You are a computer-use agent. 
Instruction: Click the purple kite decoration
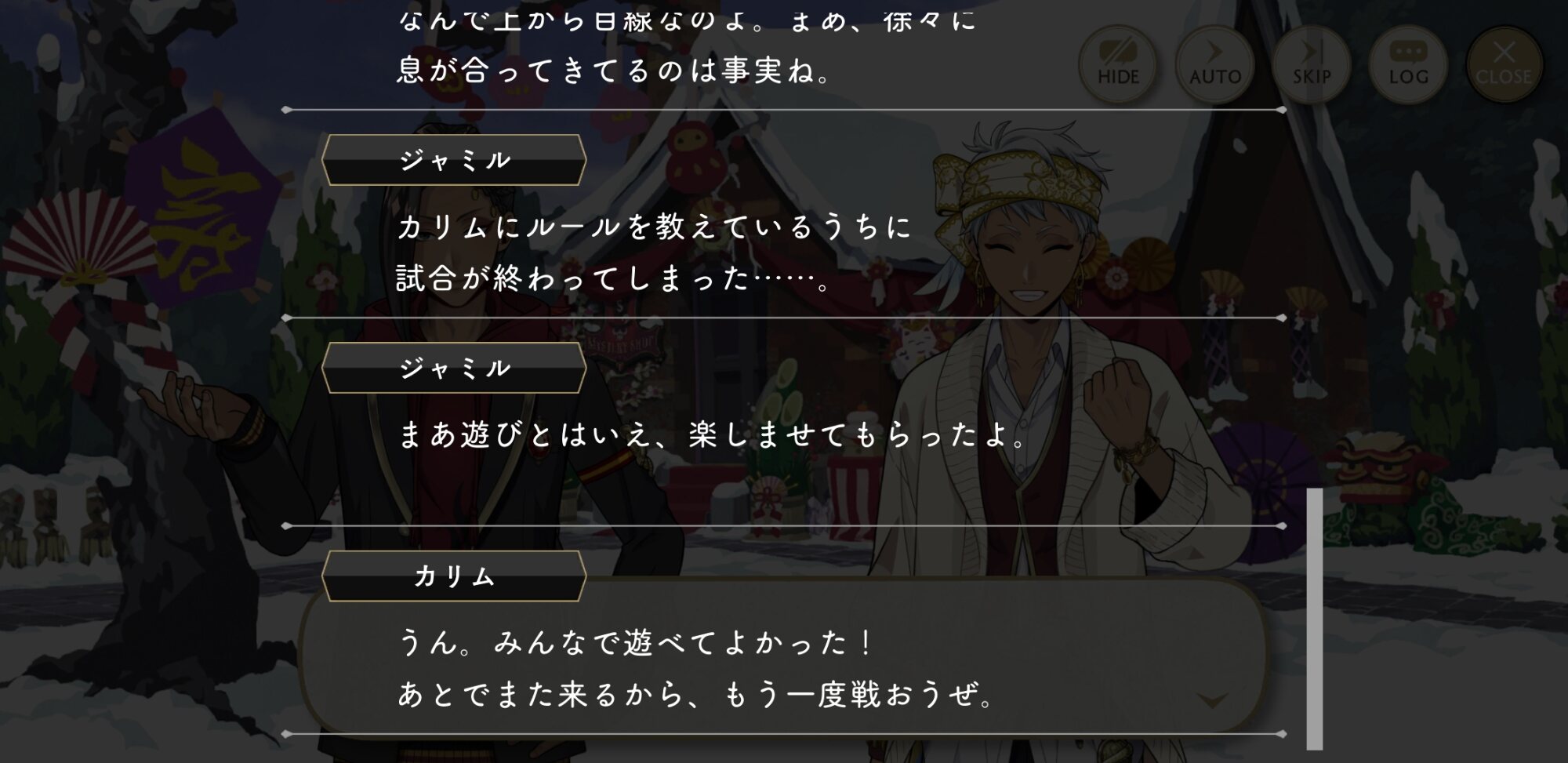[205, 205]
